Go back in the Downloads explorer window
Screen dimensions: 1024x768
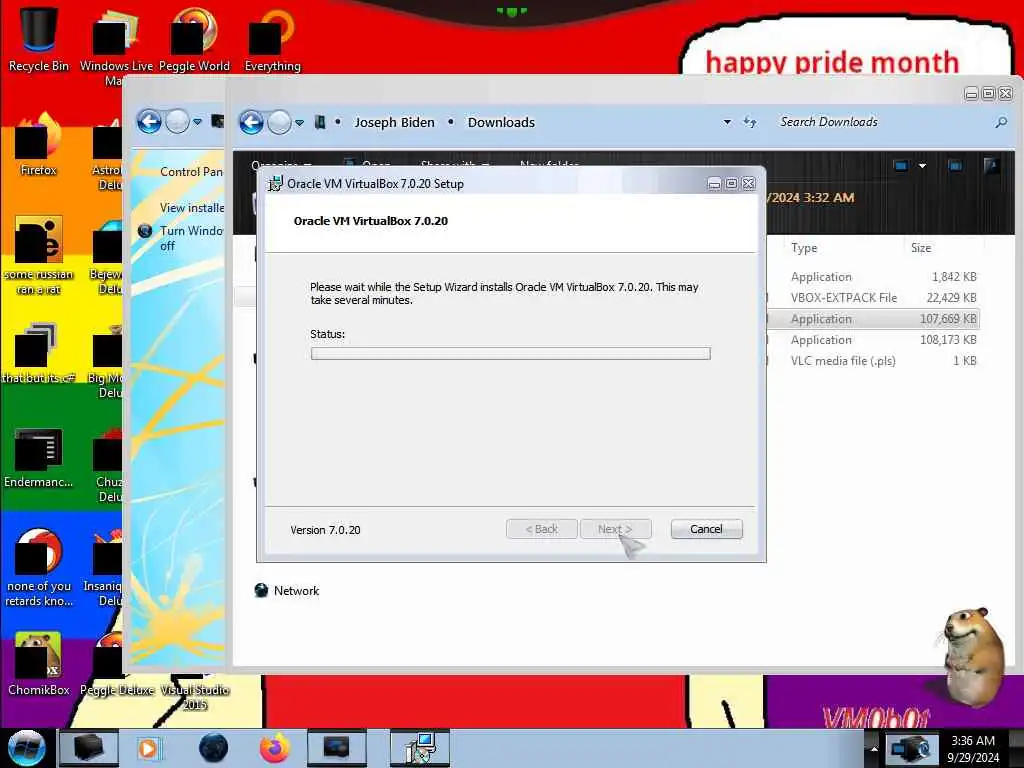click(x=251, y=122)
